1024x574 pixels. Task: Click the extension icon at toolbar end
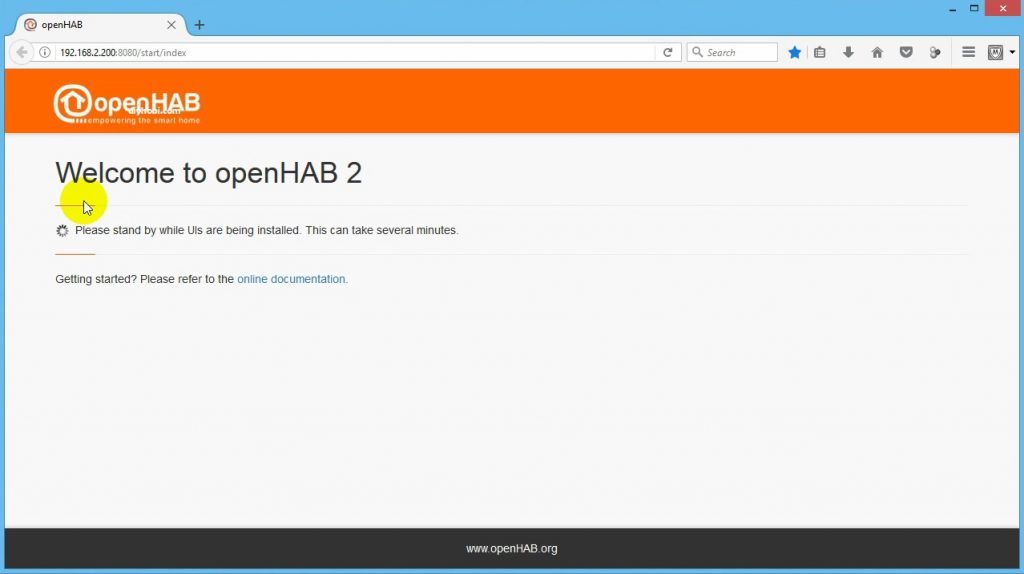point(995,52)
